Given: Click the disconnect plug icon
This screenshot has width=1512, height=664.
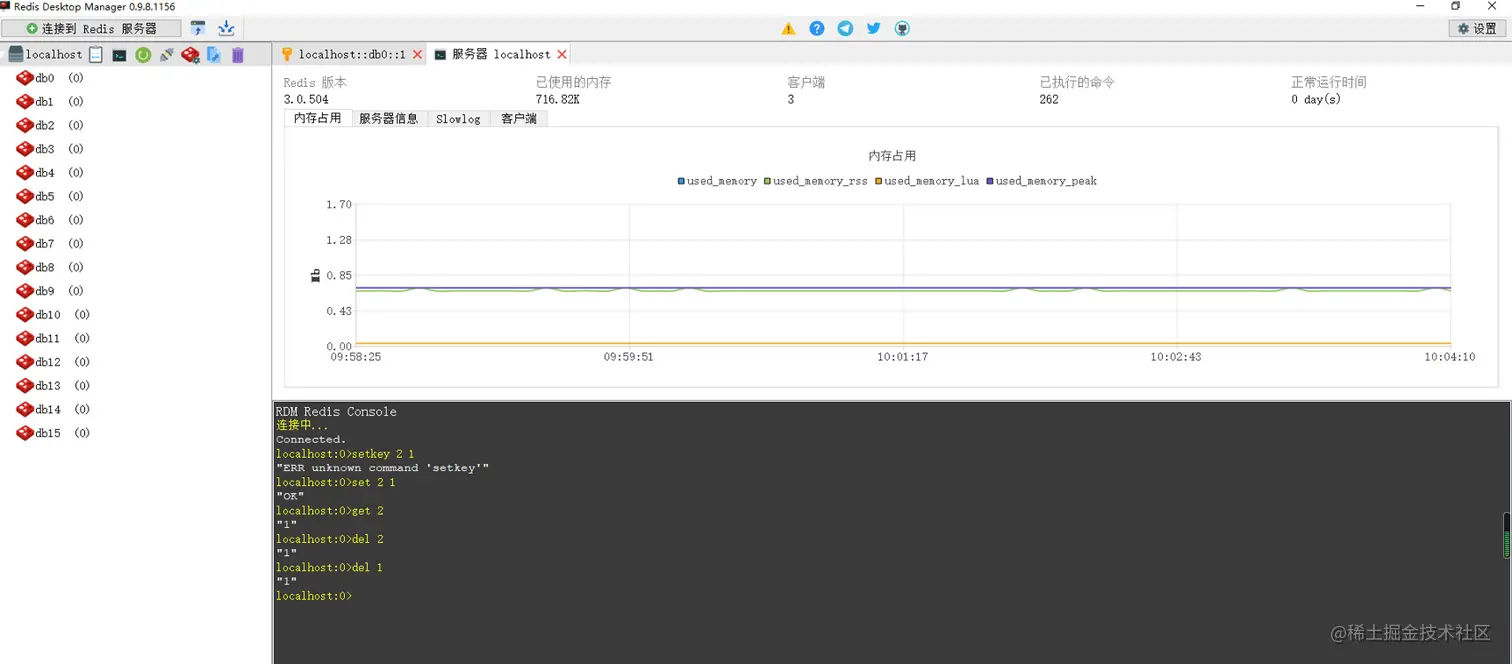Looking at the screenshot, I should 166,55.
